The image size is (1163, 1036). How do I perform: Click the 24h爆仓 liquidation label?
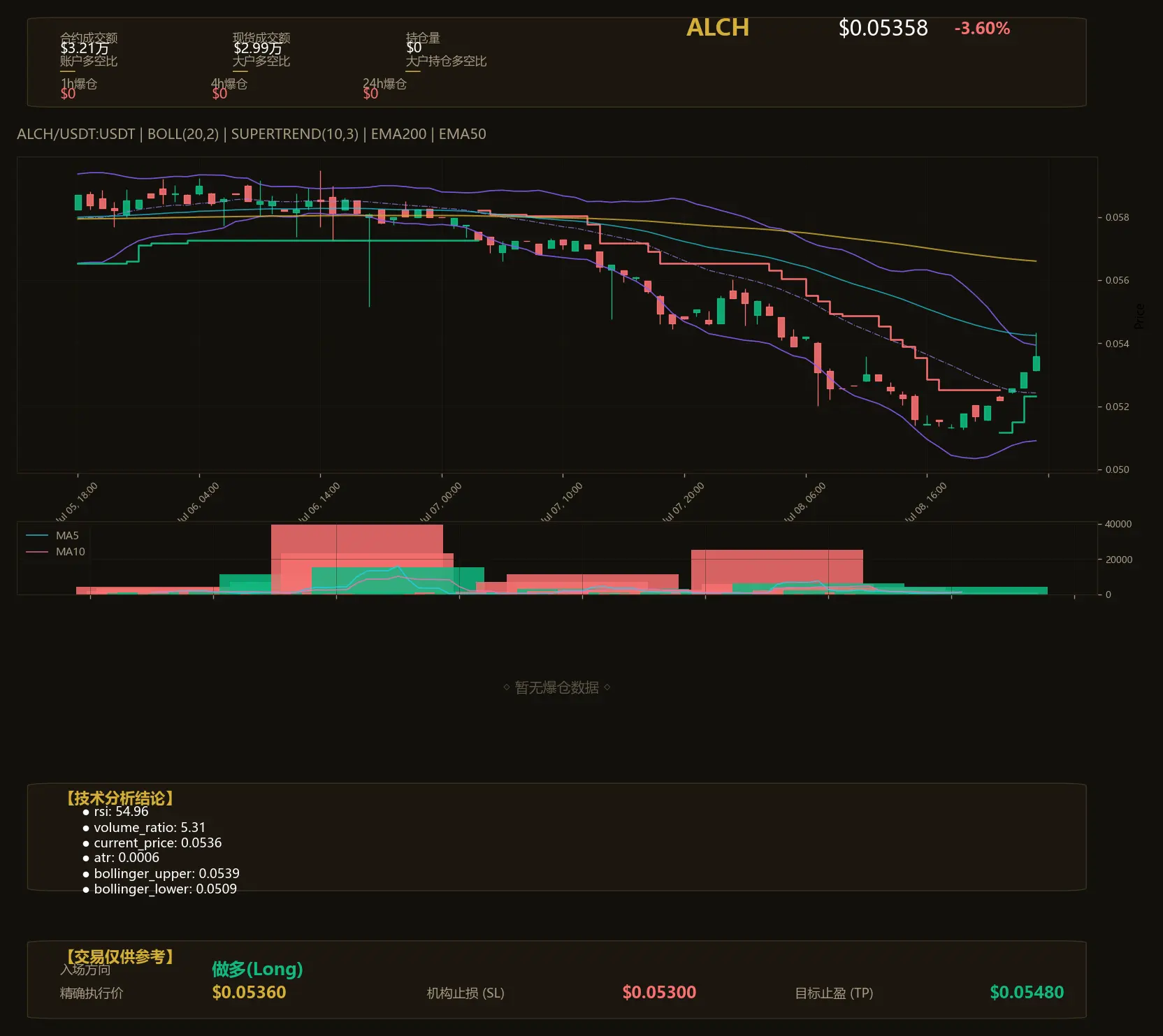coord(384,84)
